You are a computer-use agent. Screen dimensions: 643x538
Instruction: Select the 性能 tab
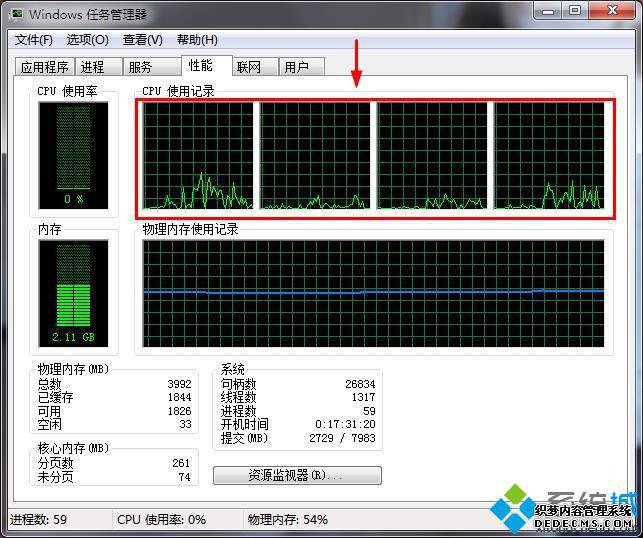pyautogui.click(x=207, y=65)
